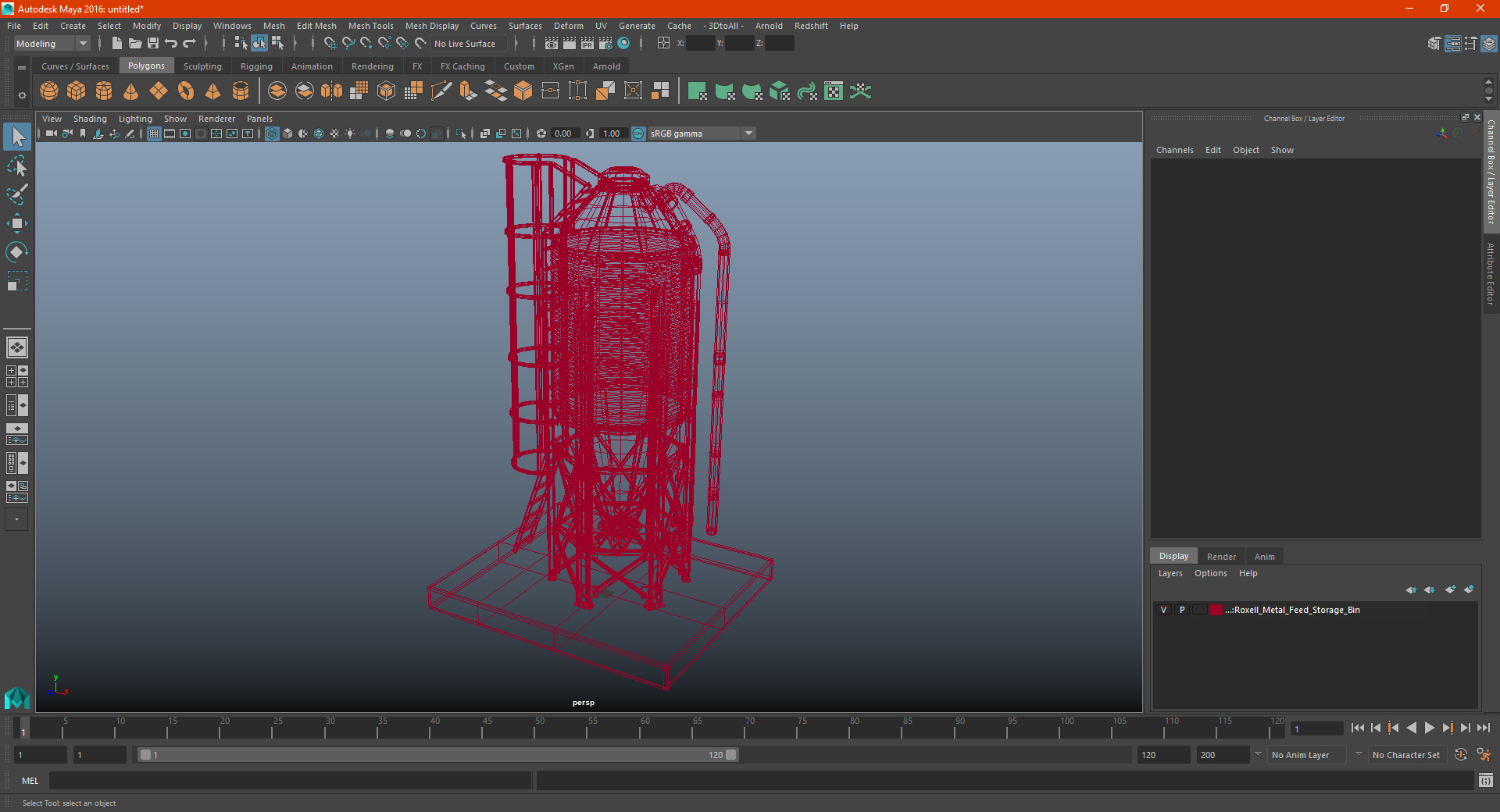This screenshot has height=812, width=1500.
Task: Open the Mesh Tools menu
Action: (370, 26)
